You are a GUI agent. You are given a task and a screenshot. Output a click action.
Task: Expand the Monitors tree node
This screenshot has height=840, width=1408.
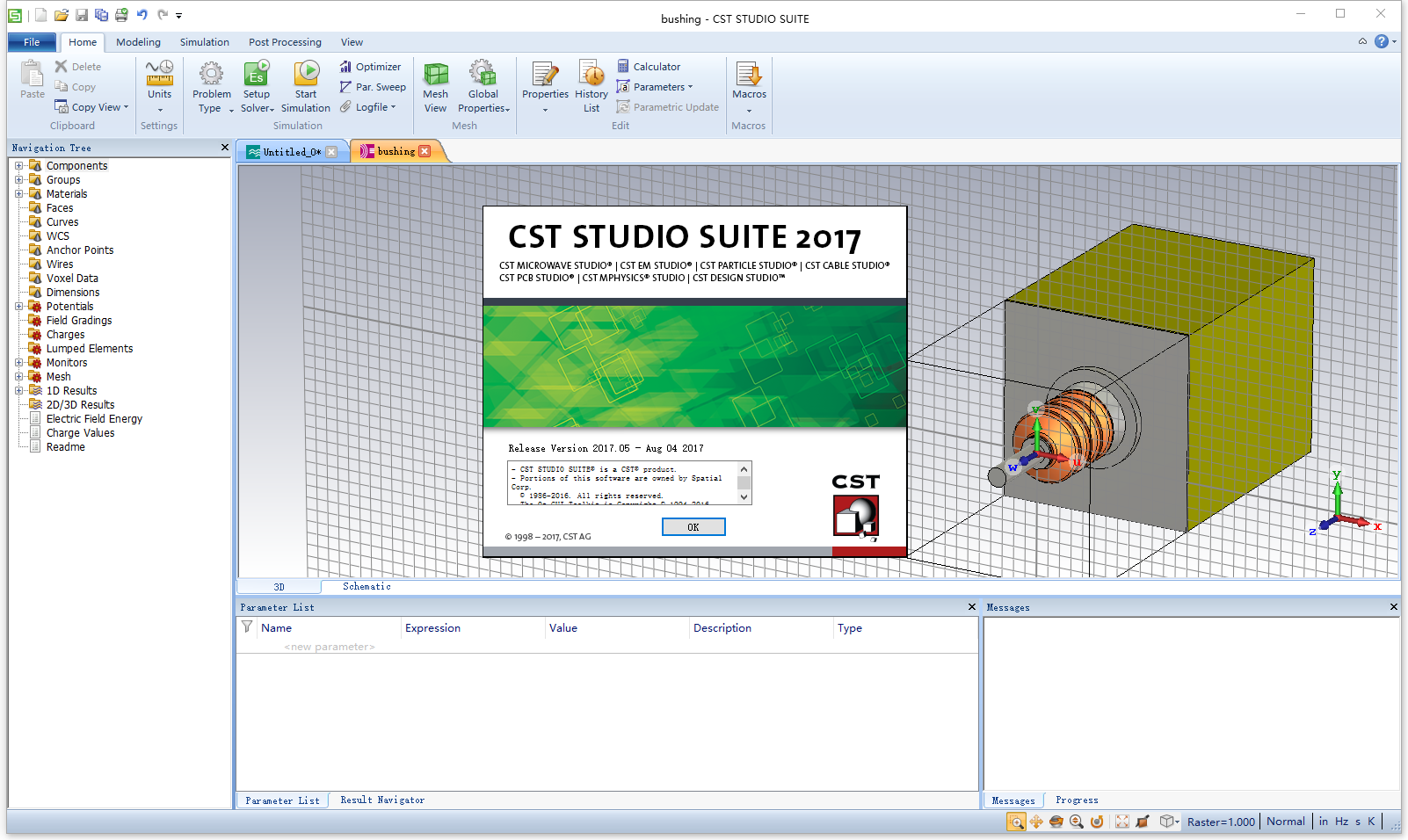point(18,362)
